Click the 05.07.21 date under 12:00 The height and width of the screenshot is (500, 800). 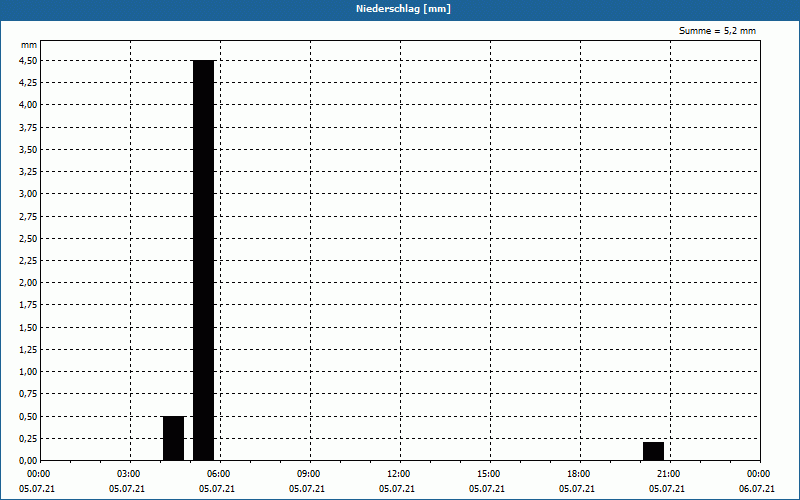click(x=396, y=489)
